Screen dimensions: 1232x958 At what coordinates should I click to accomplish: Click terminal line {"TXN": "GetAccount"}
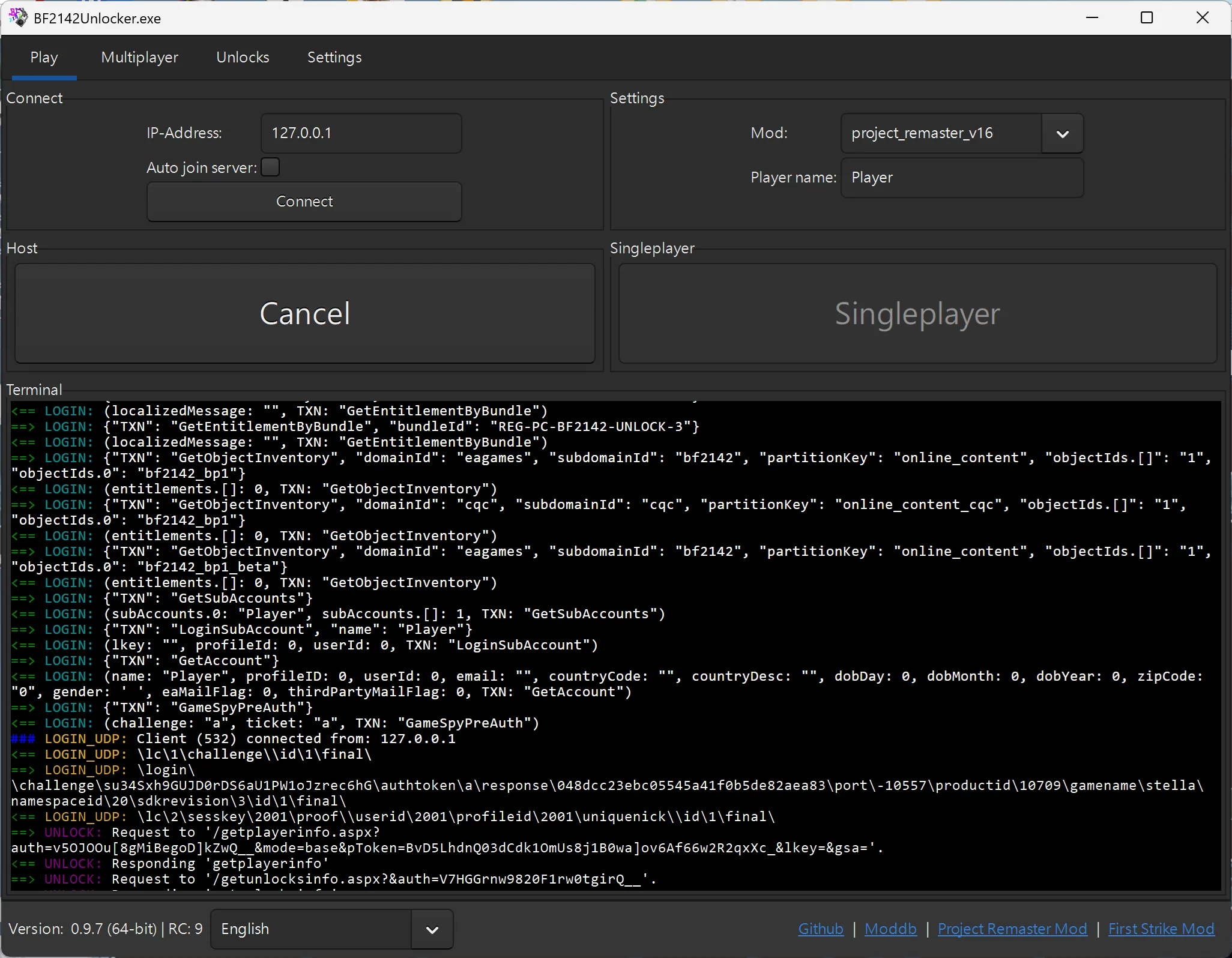[x=145, y=661]
